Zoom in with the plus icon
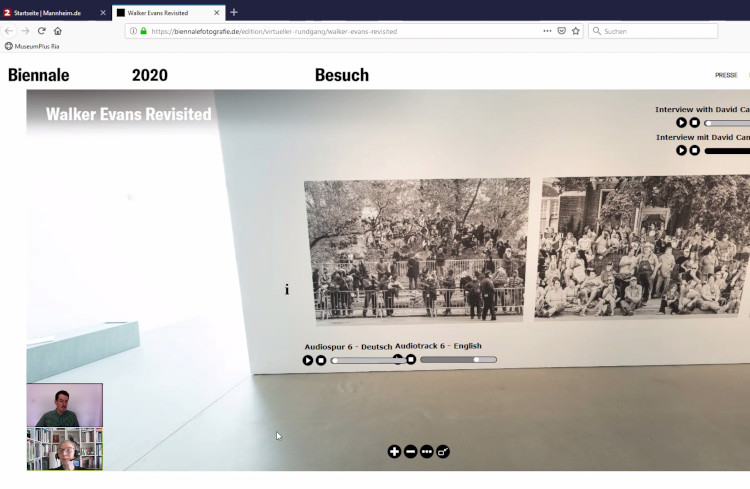Screen dimensions: 750x489 (394, 452)
